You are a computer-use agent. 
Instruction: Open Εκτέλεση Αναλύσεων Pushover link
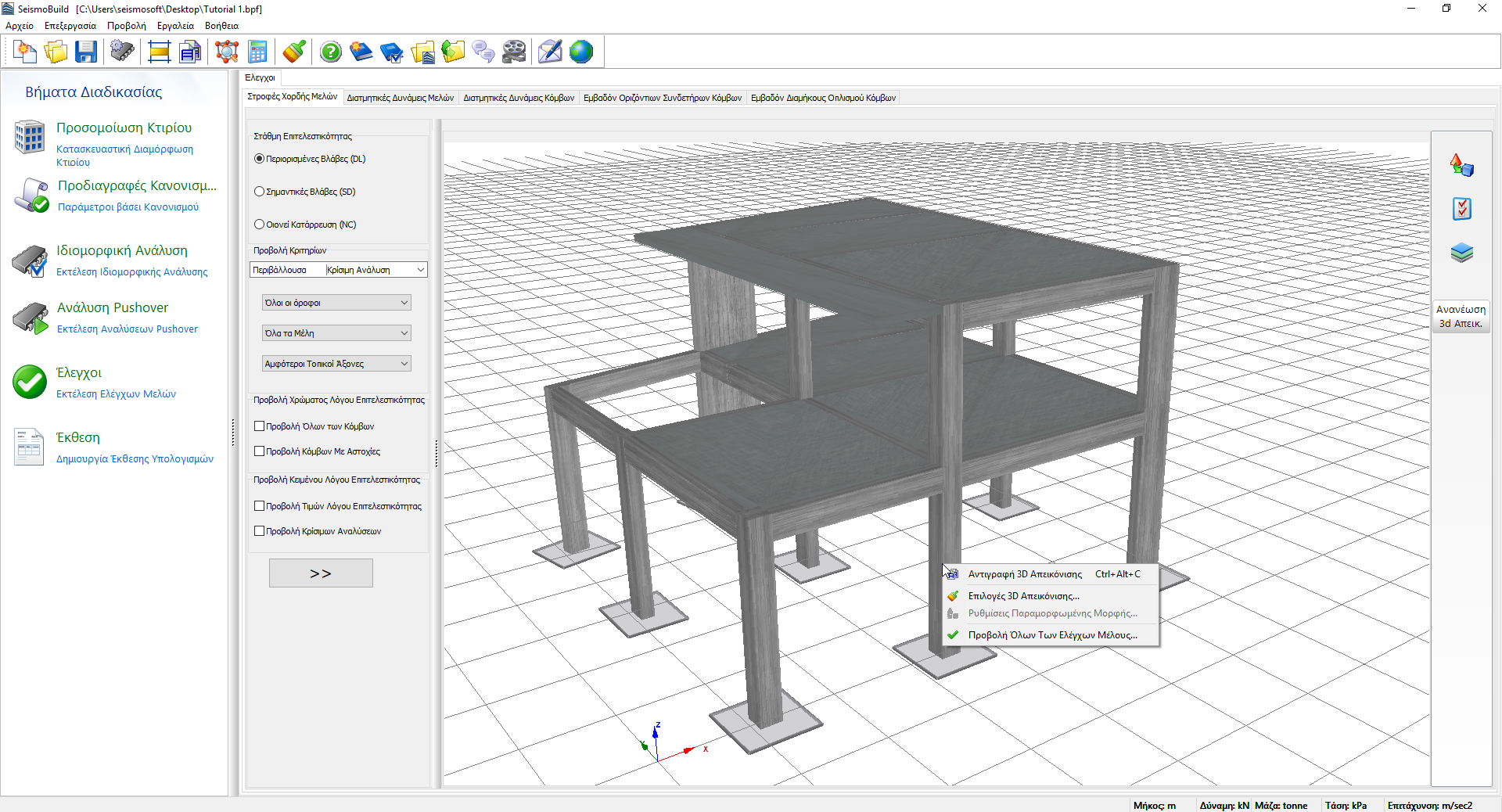click(x=128, y=329)
